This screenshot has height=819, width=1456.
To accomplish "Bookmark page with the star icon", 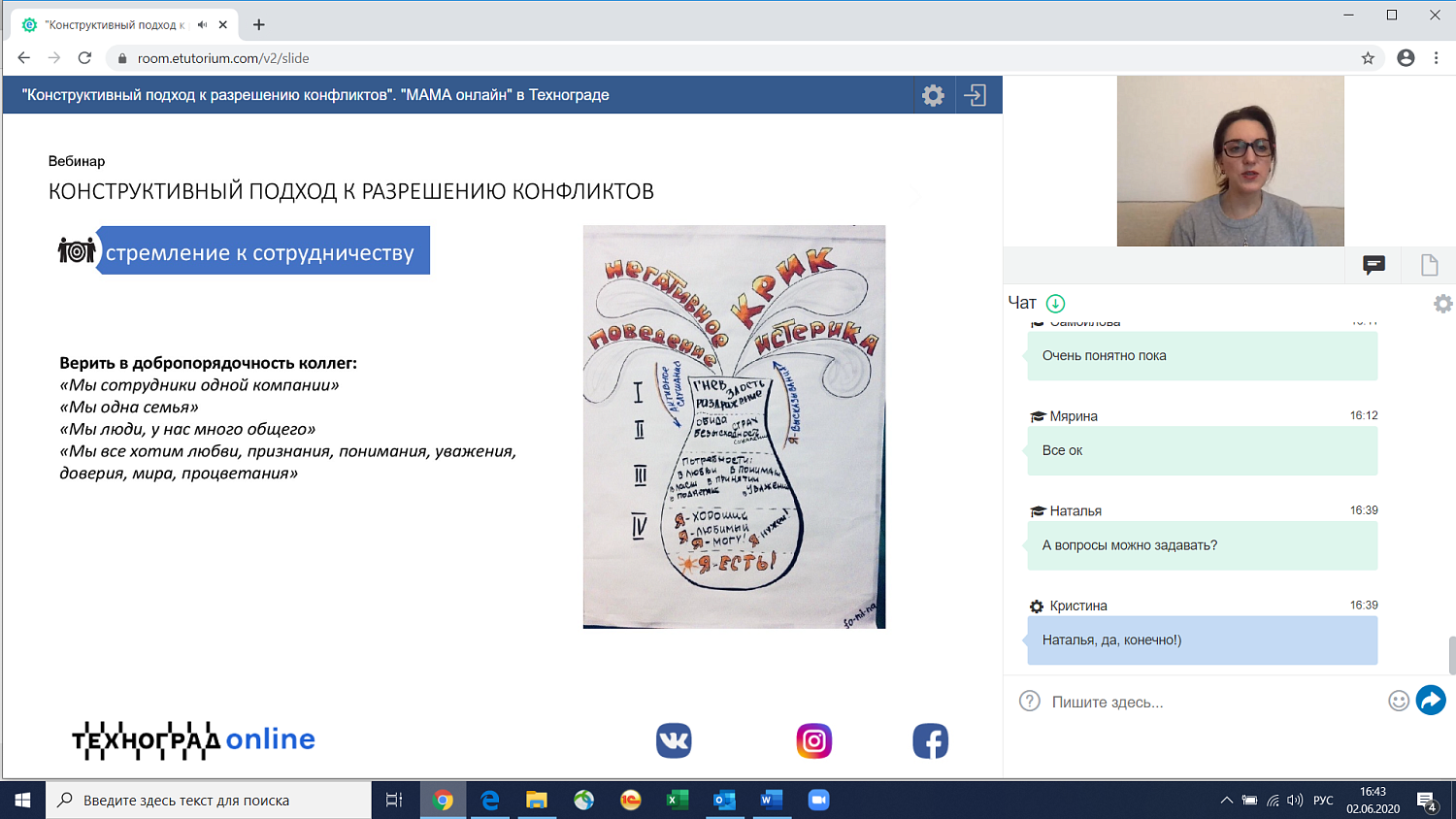I will (1368, 58).
